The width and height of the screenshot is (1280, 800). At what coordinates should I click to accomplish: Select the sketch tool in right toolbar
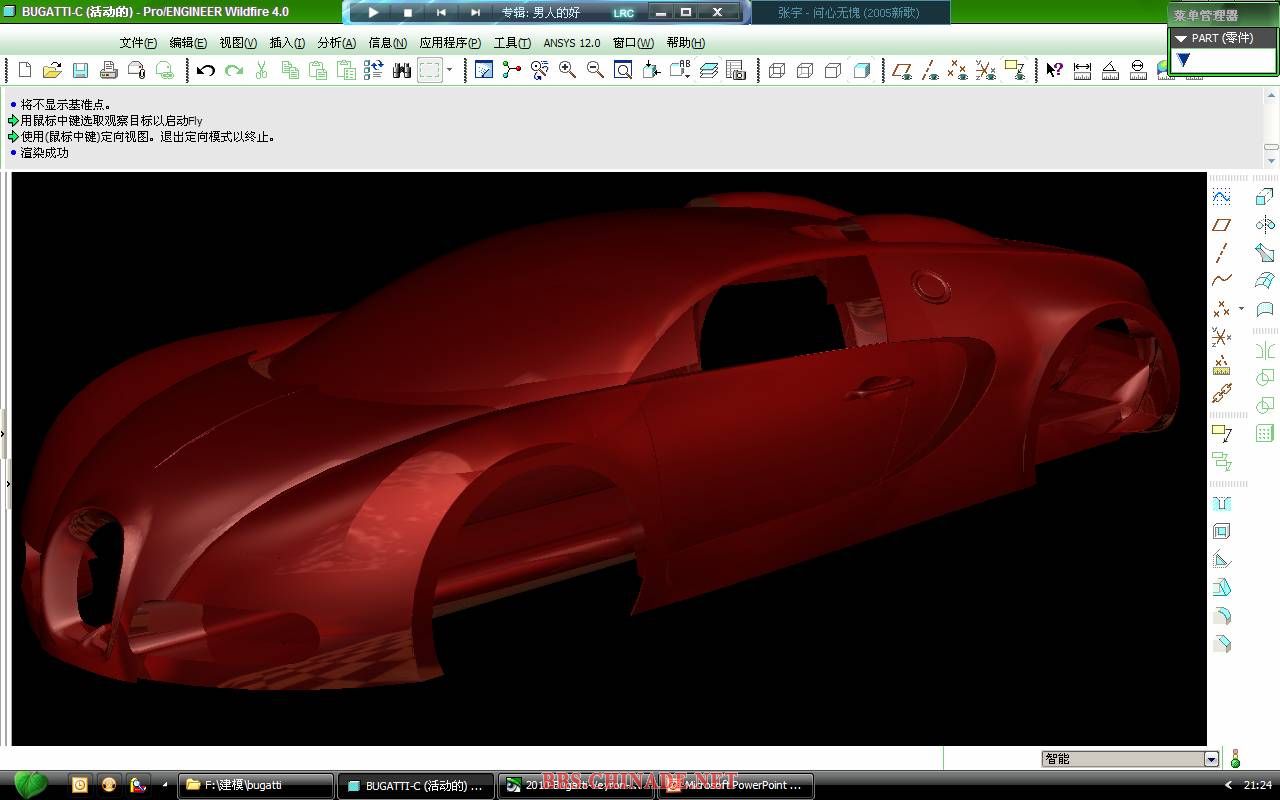click(1221, 197)
